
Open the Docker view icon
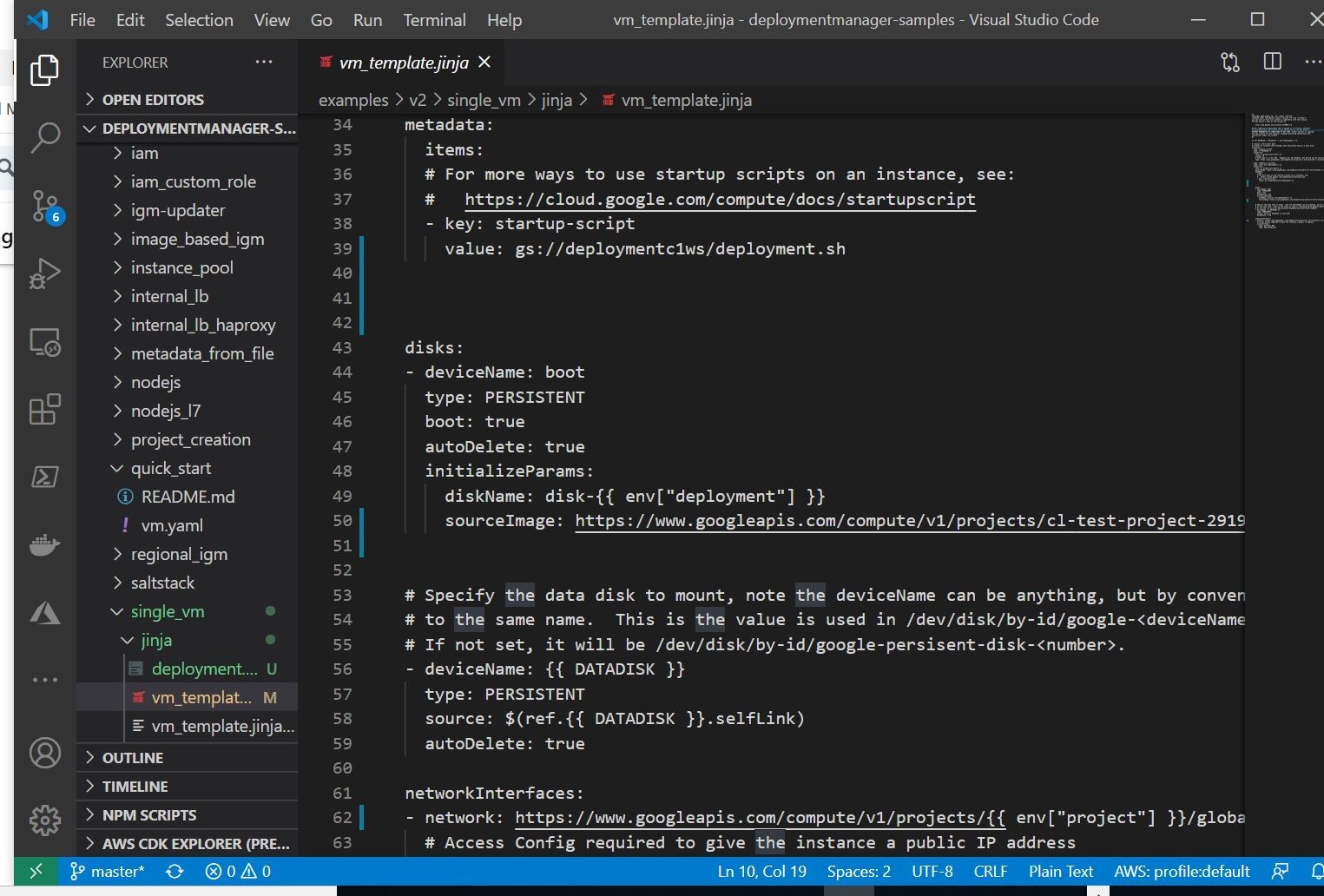click(x=45, y=544)
